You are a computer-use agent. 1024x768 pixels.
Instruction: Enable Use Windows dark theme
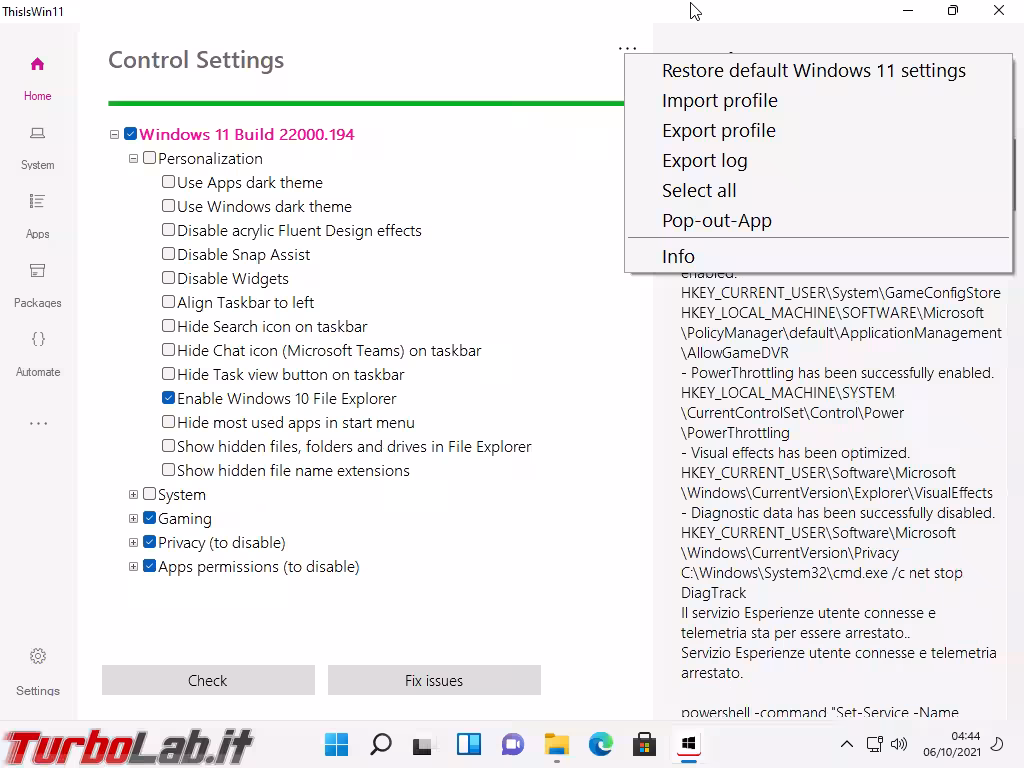[x=168, y=206]
